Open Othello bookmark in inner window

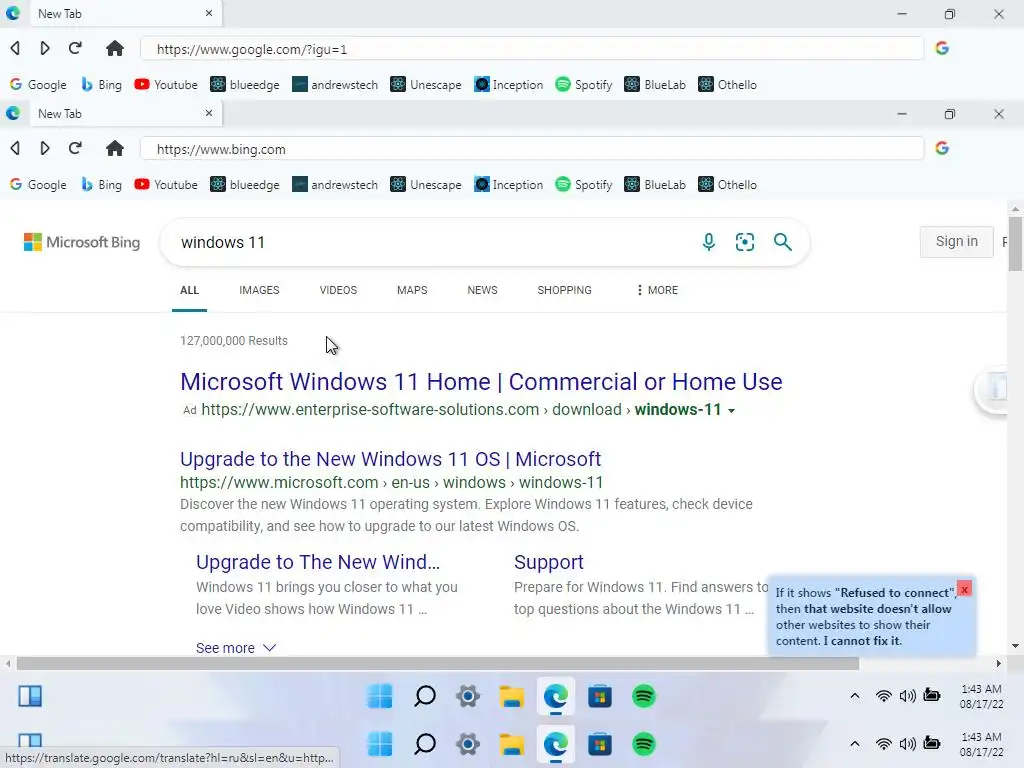[x=728, y=185]
